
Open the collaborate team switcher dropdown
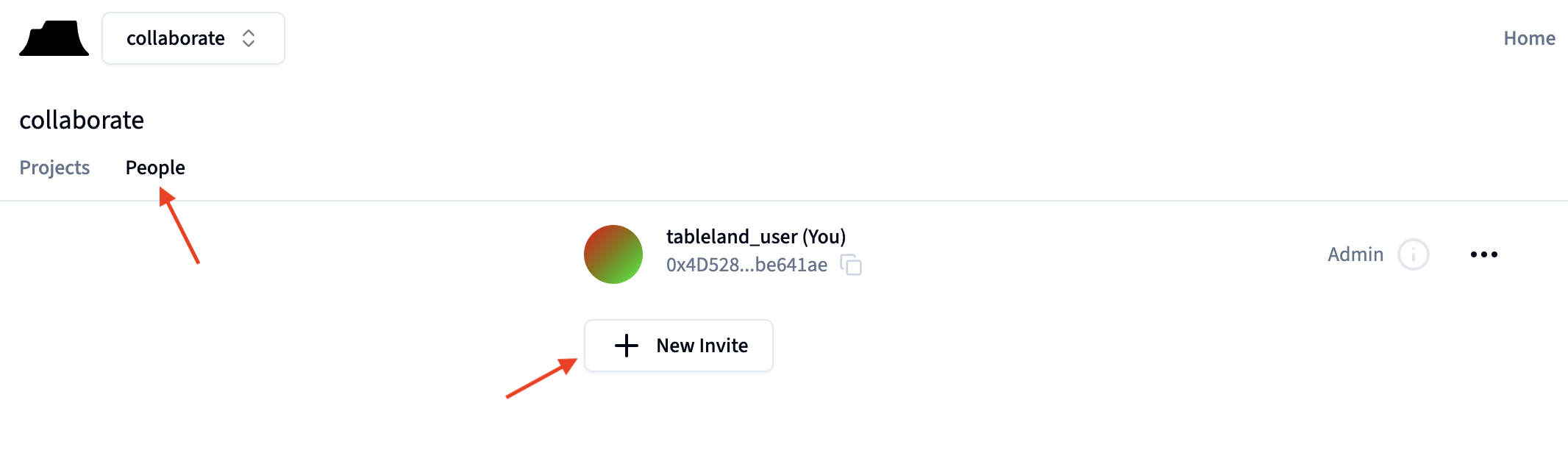193,38
